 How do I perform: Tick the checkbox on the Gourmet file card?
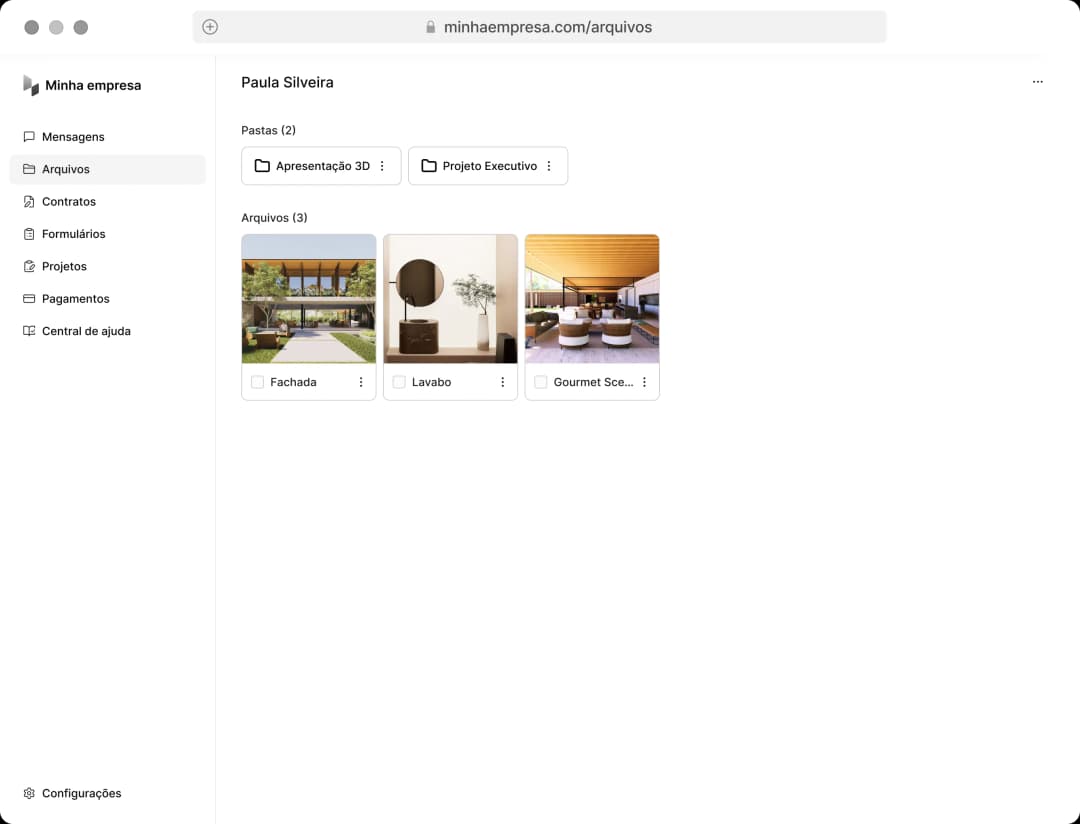tap(540, 381)
